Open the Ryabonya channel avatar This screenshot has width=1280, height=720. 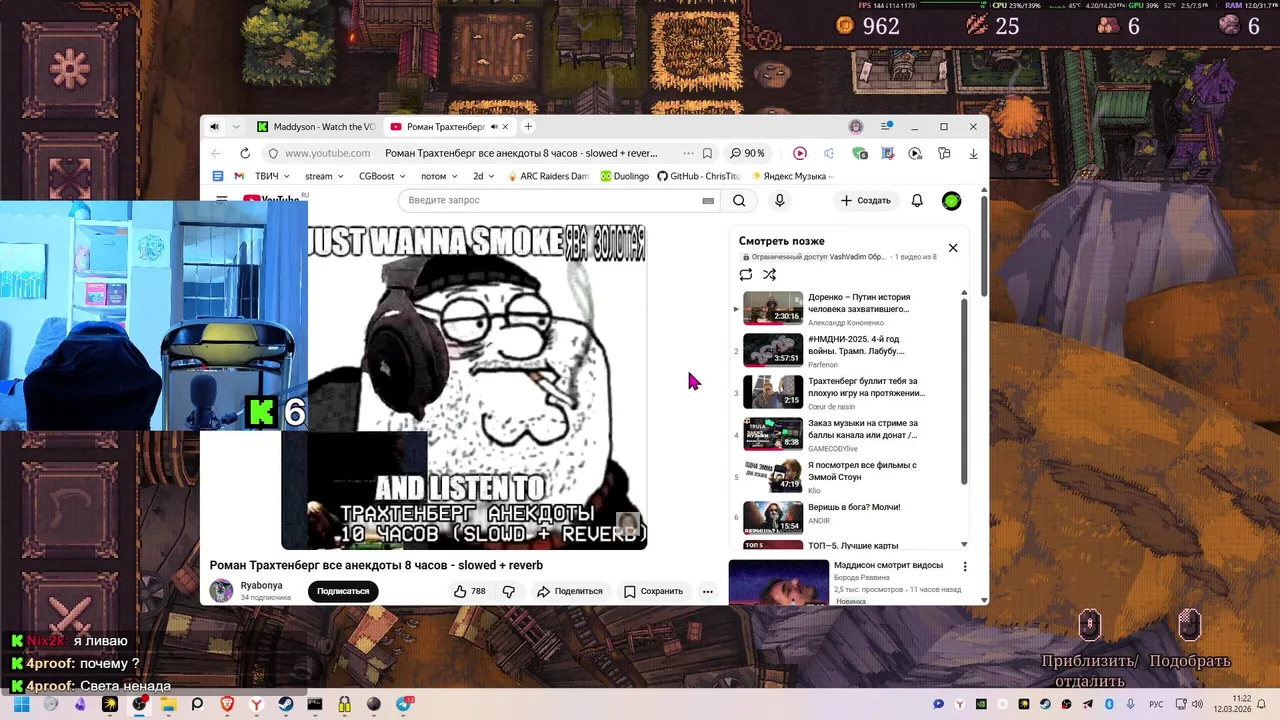(221, 591)
